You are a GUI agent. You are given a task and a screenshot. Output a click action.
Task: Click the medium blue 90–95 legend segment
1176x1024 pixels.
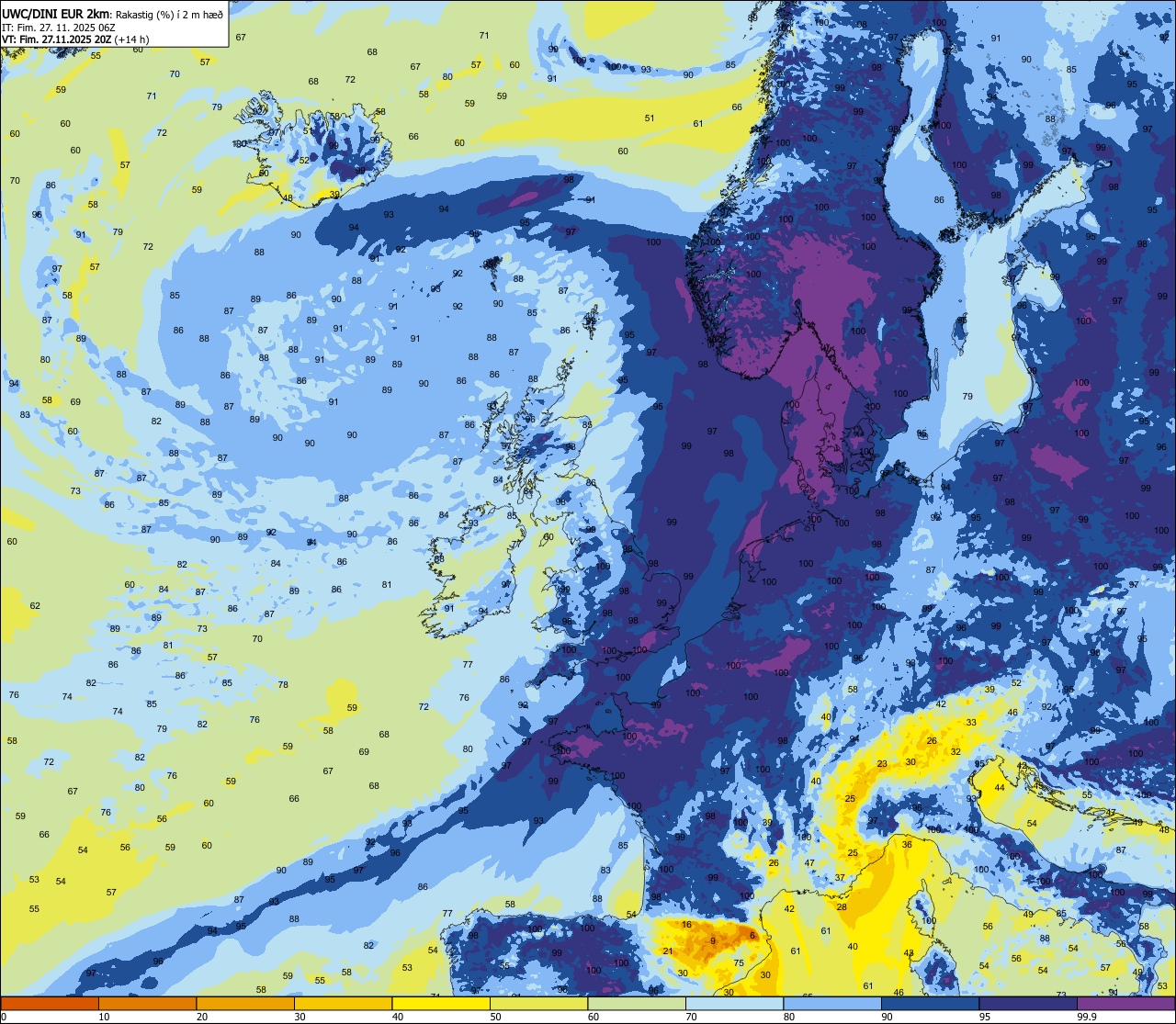[x=930, y=1003]
